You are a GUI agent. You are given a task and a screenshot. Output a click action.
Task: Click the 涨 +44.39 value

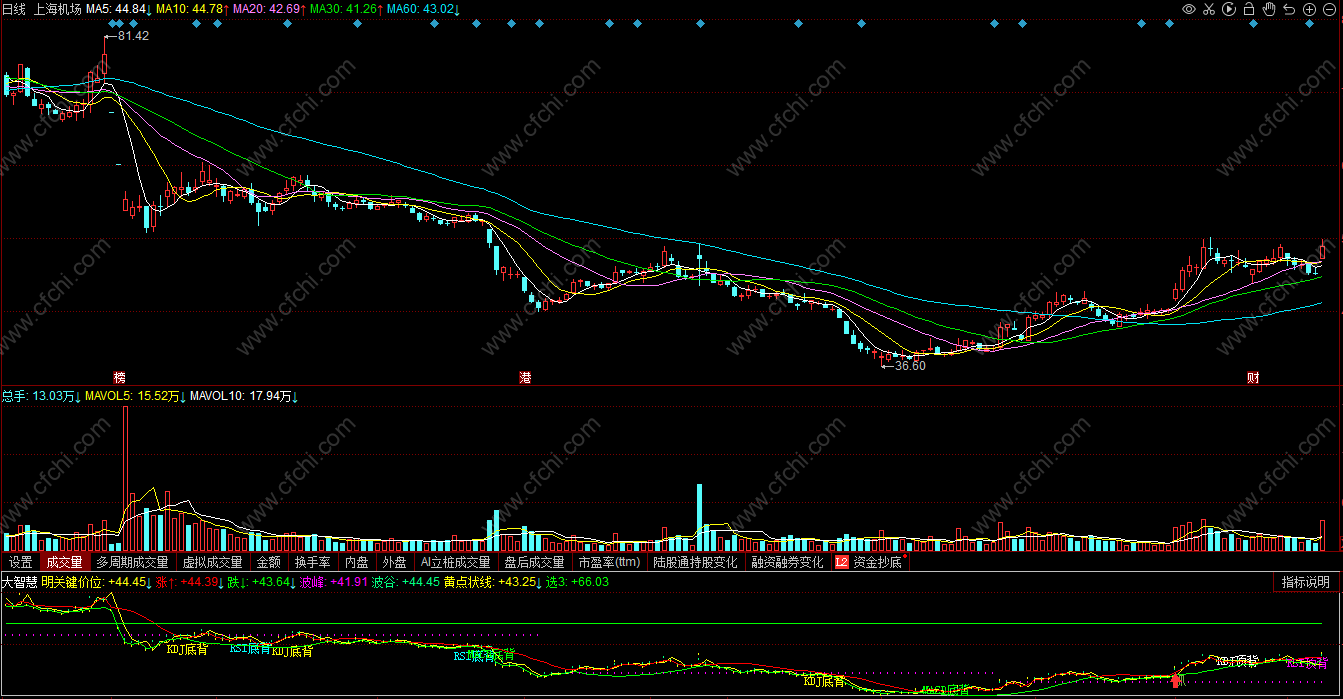(188, 581)
